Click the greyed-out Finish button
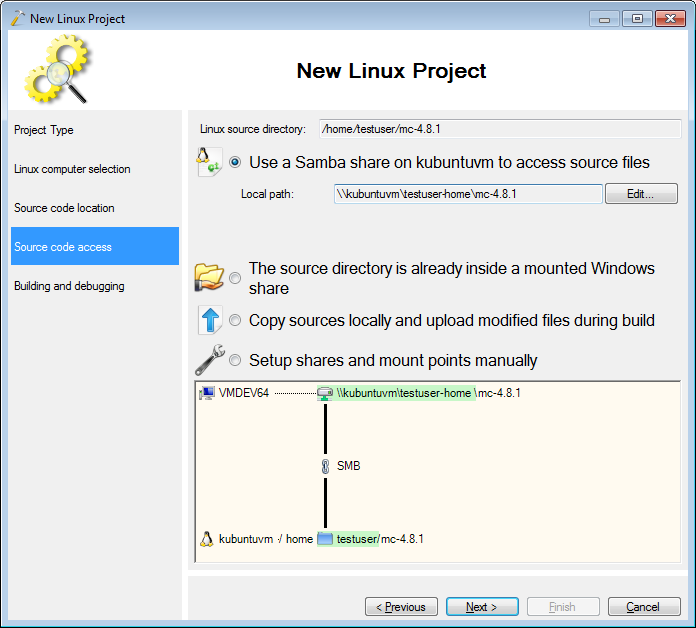Screen dimensions: 696x628 pyautogui.click(x=563, y=607)
